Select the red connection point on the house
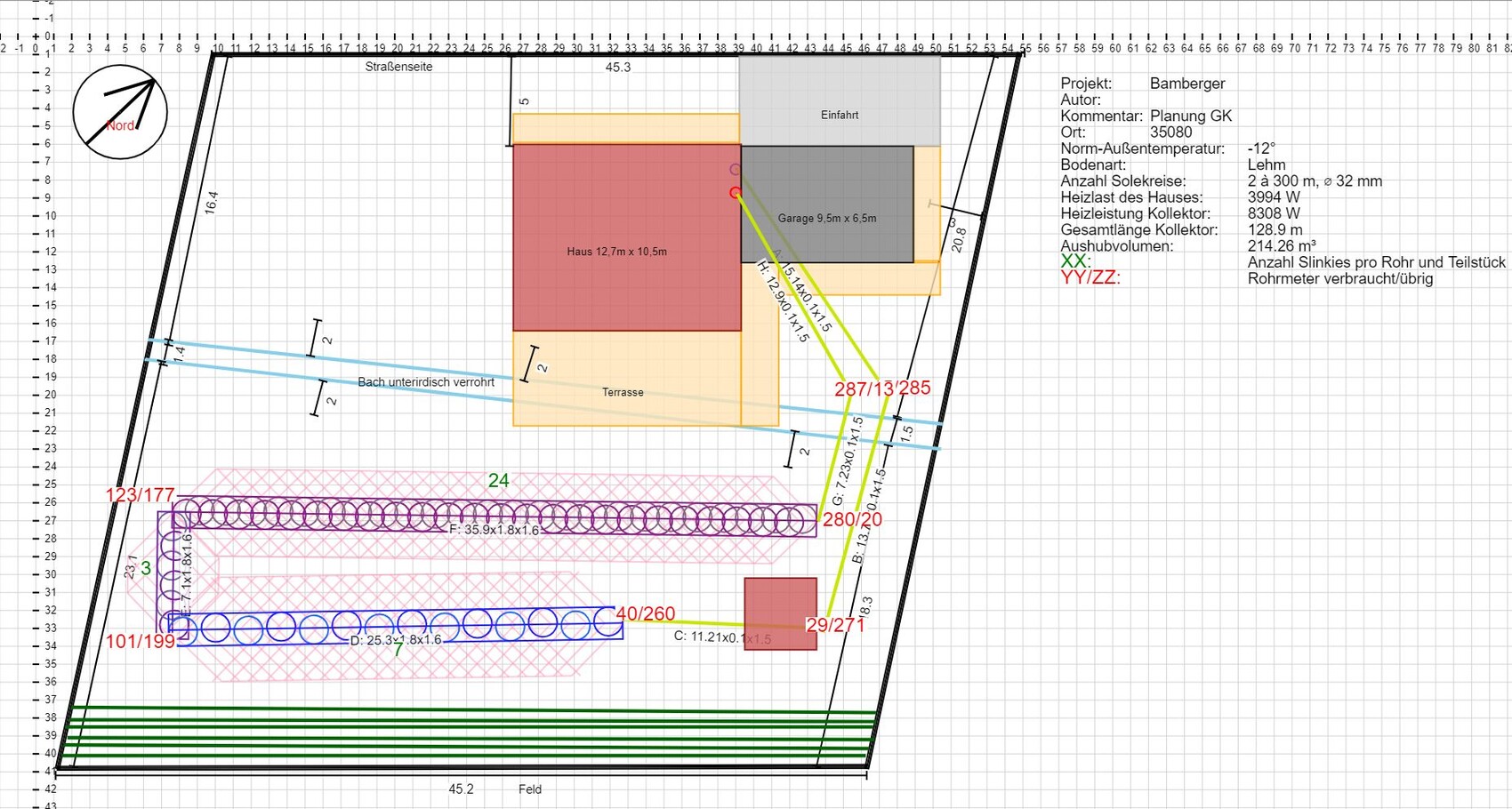The height and width of the screenshot is (809, 1512). 735,193
